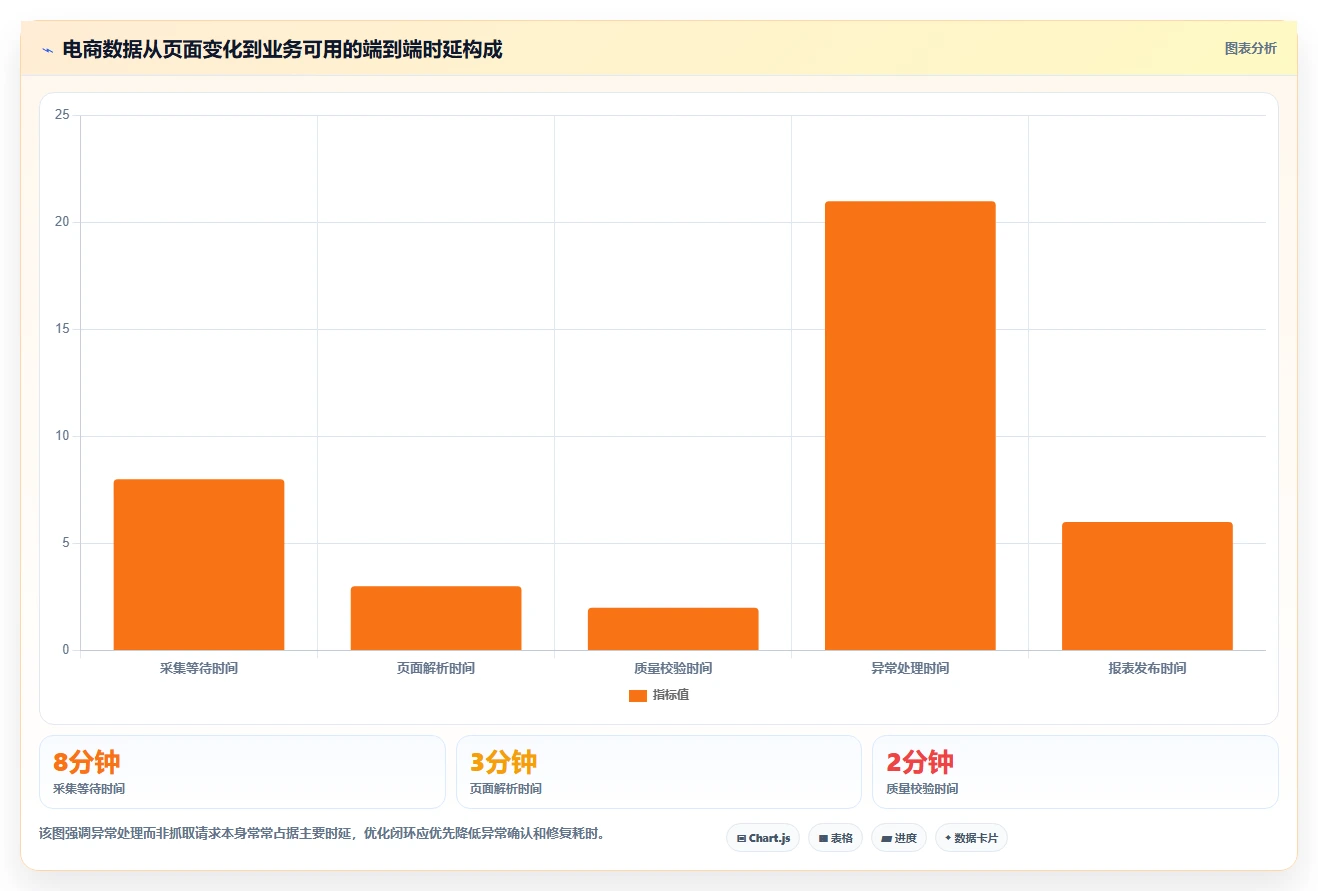Click the 采集等待时间 x-axis label
The width and height of the screenshot is (1318, 891).
[199, 668]
